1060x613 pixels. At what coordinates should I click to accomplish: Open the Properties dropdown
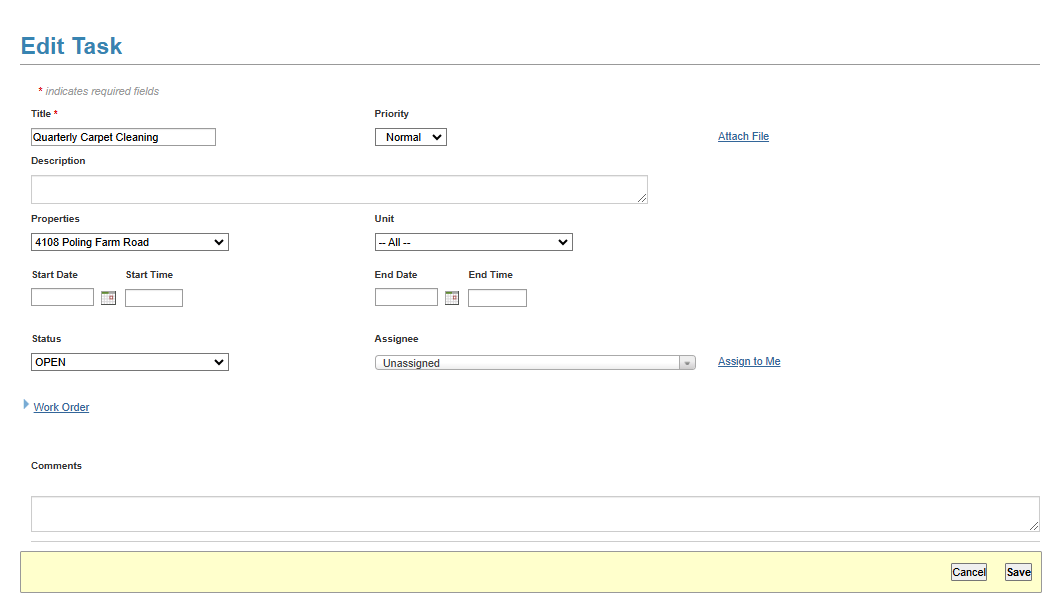click(130, 242)
